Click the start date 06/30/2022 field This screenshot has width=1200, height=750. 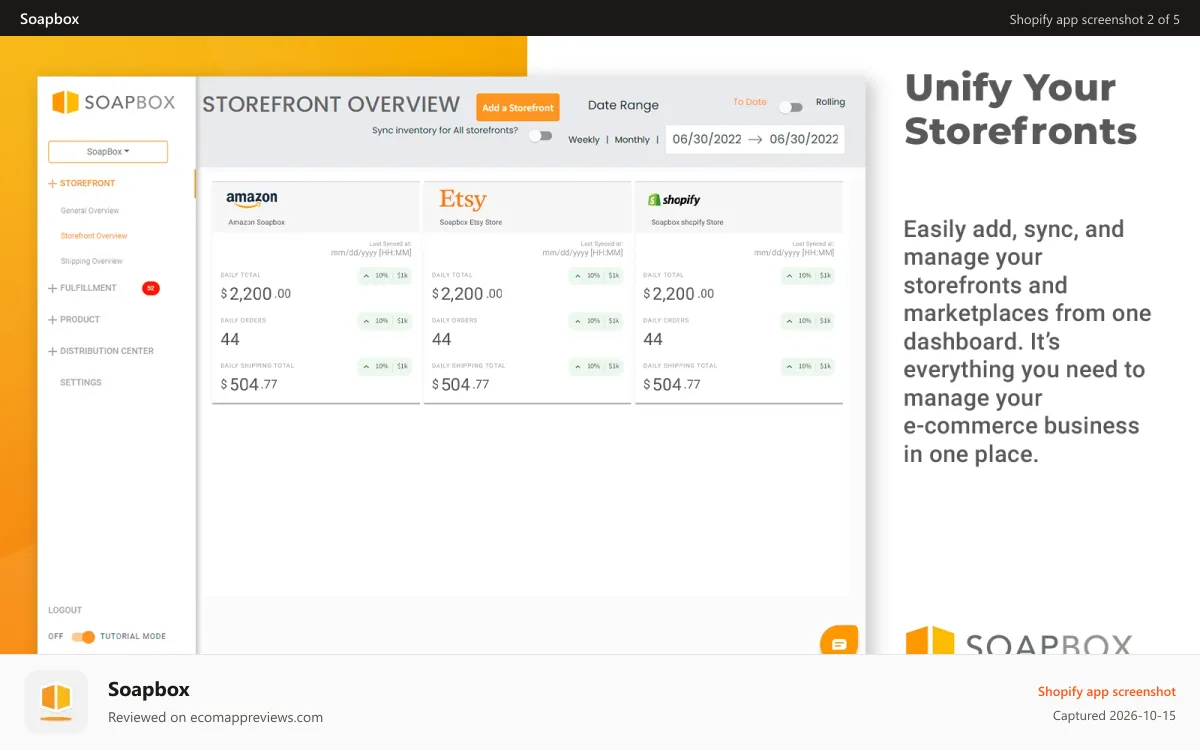[x=707, y=140]
